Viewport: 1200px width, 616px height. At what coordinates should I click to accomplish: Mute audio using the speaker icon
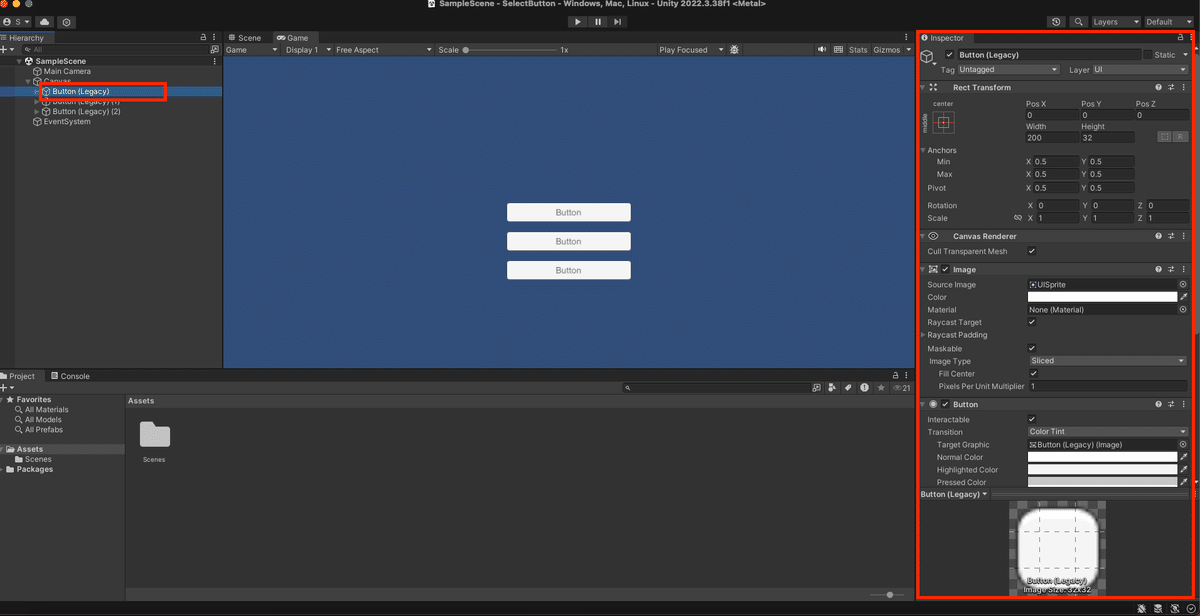822,49
